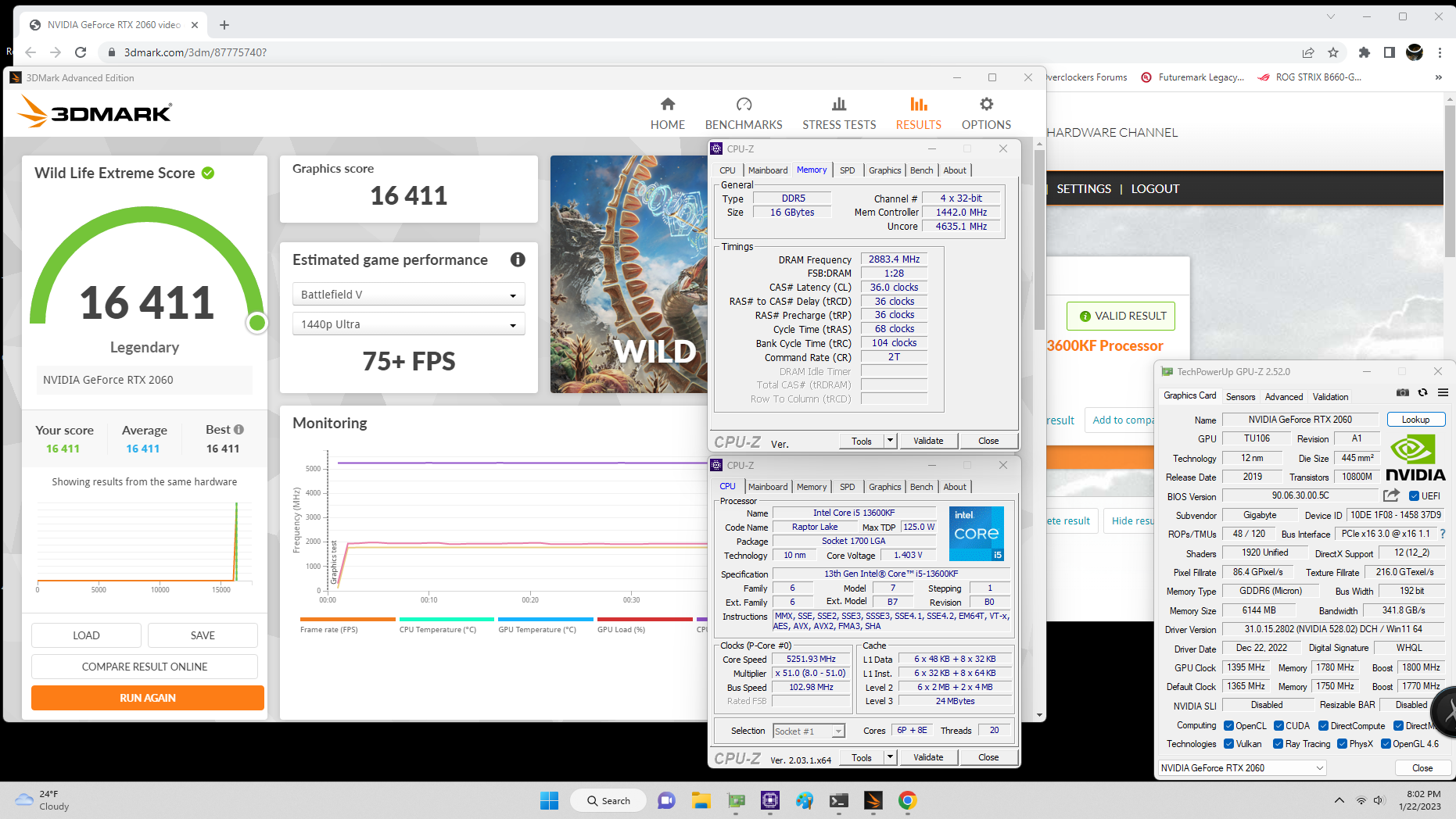Expand the Battlefield V game dropdown
This screenshot has height=819, width=1456.
[408, 295]
